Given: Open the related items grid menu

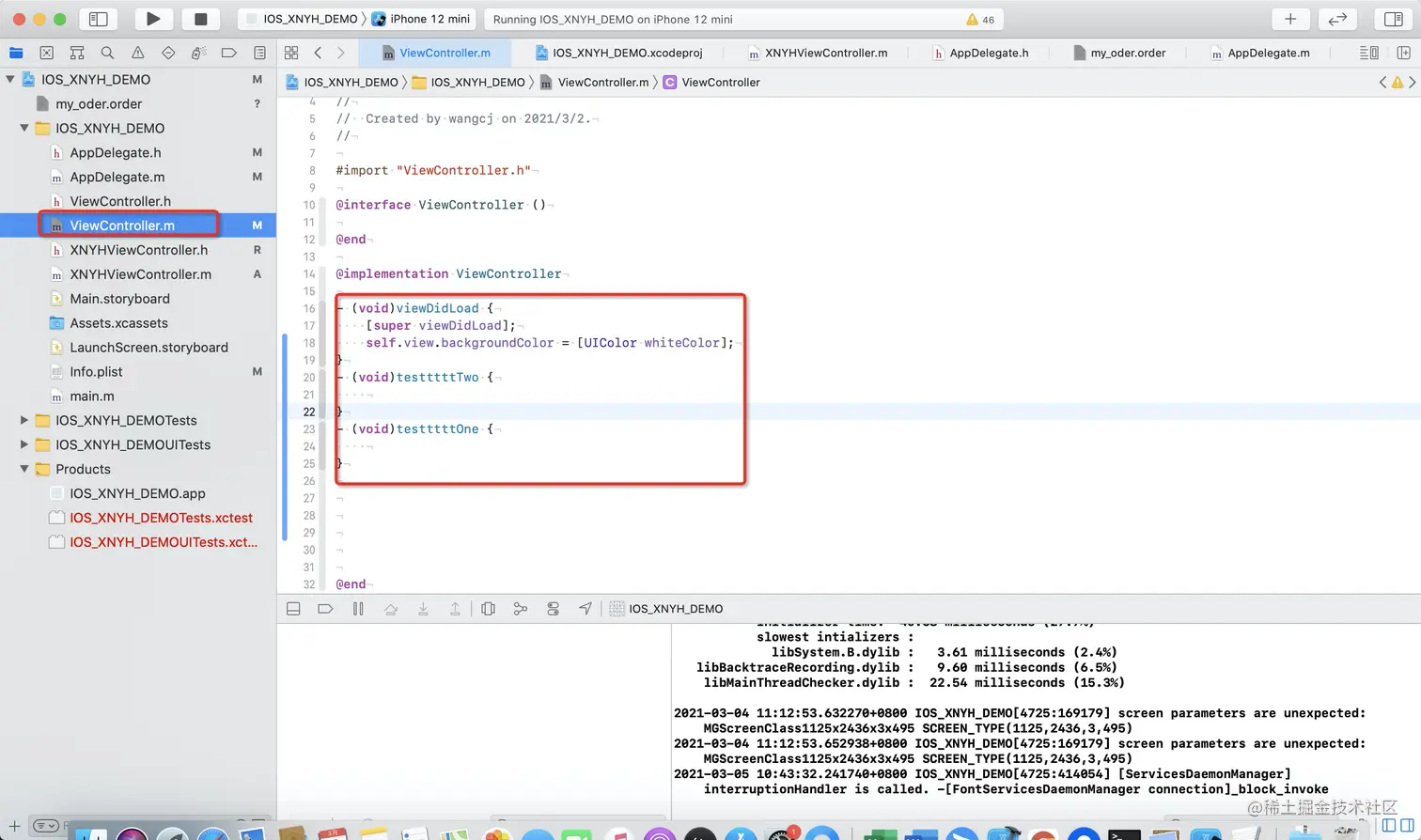Looking at the screenshot, I should pos(291,53).
